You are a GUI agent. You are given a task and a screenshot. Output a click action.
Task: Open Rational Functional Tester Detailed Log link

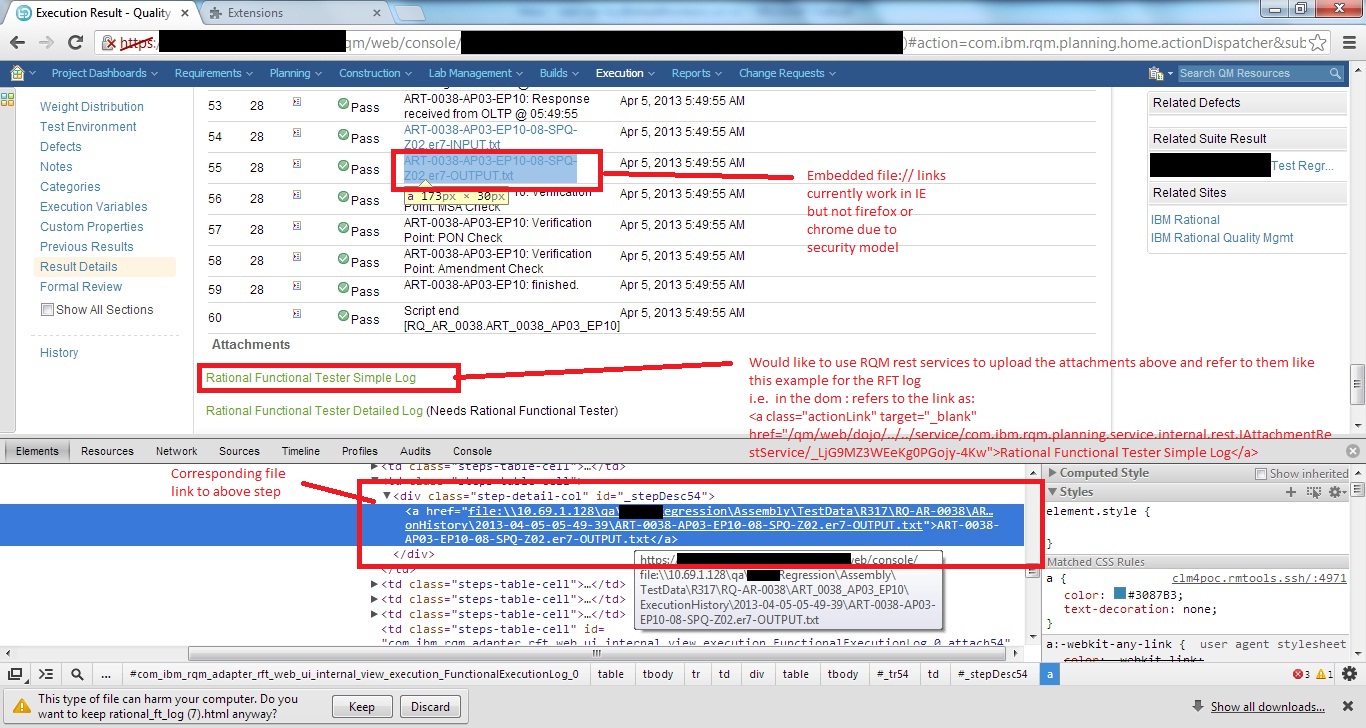[314, 411]
